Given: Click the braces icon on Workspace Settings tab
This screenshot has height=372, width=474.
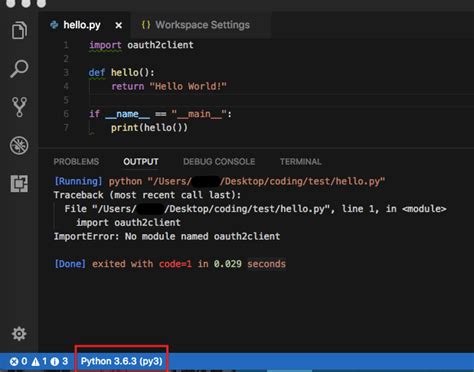Looking at the screenshot, I should [146, 25].
